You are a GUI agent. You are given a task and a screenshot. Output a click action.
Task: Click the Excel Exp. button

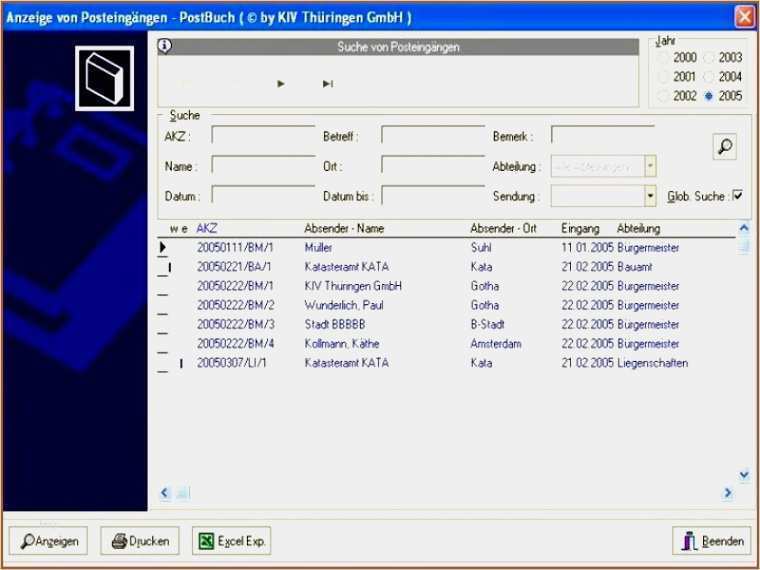click(231, 541)
